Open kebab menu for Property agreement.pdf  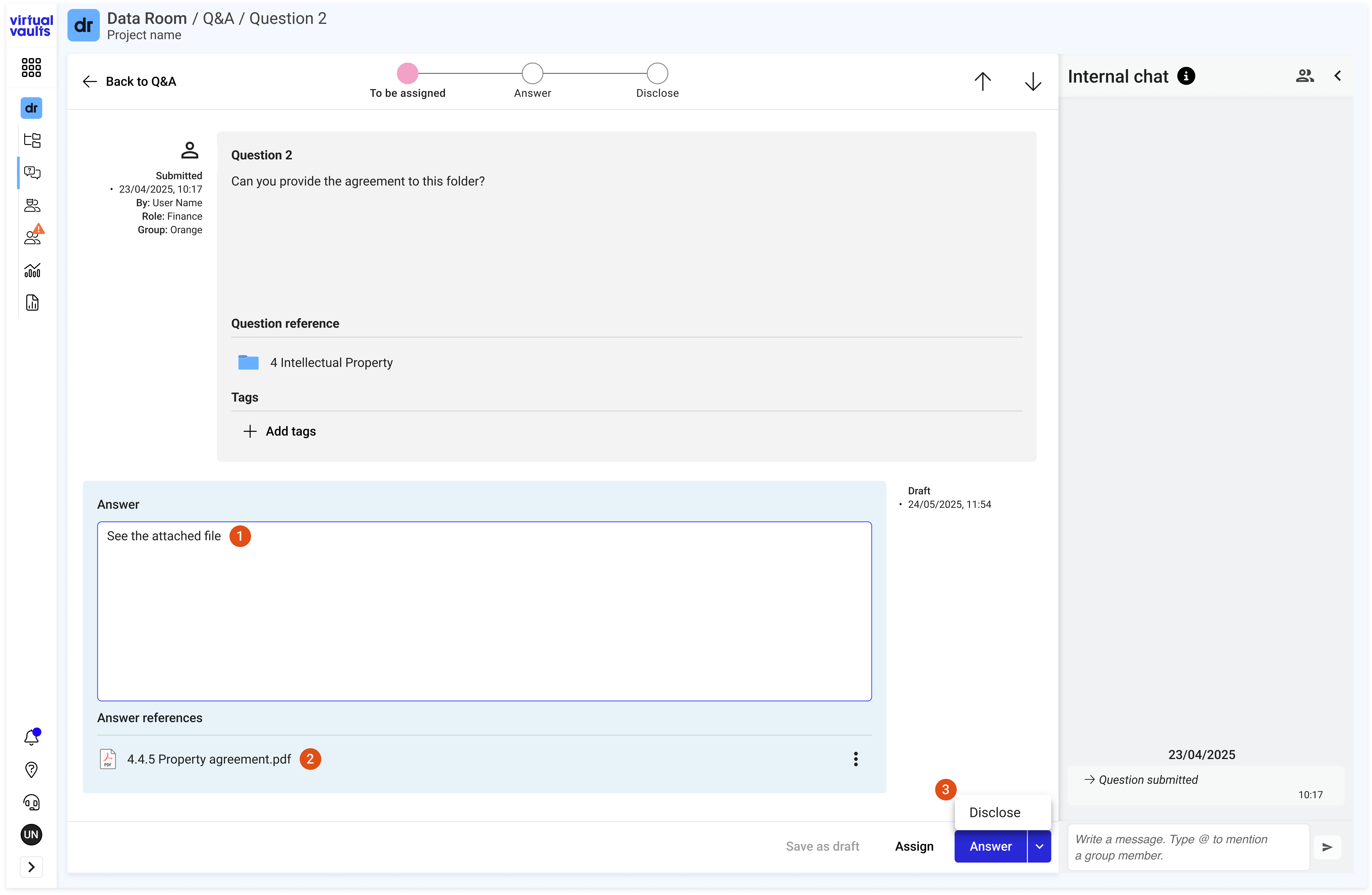(856, 759)
